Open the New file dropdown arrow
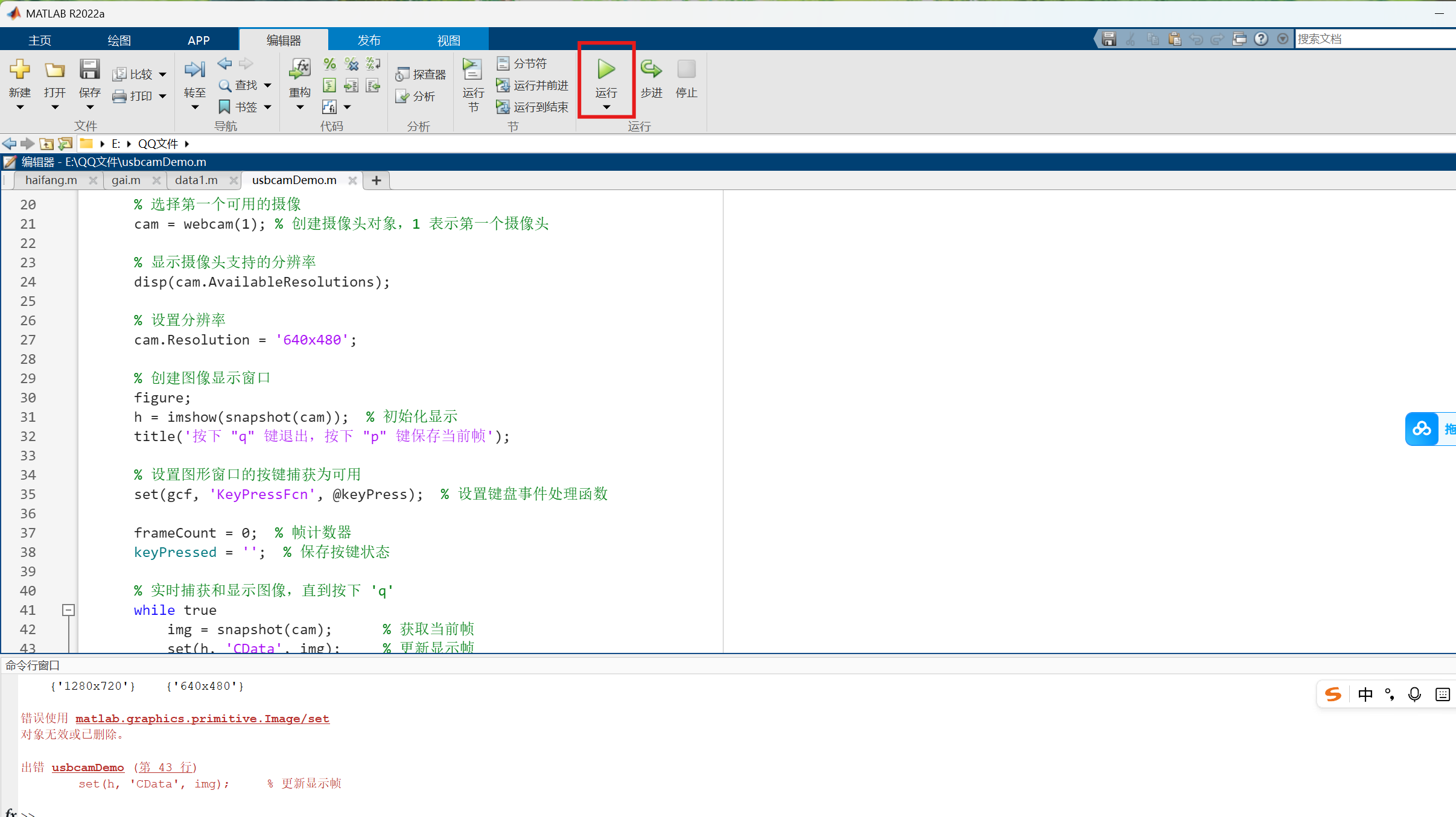Image resolution: width=1456 pixels, height=817 pixels. click(20, 107)
